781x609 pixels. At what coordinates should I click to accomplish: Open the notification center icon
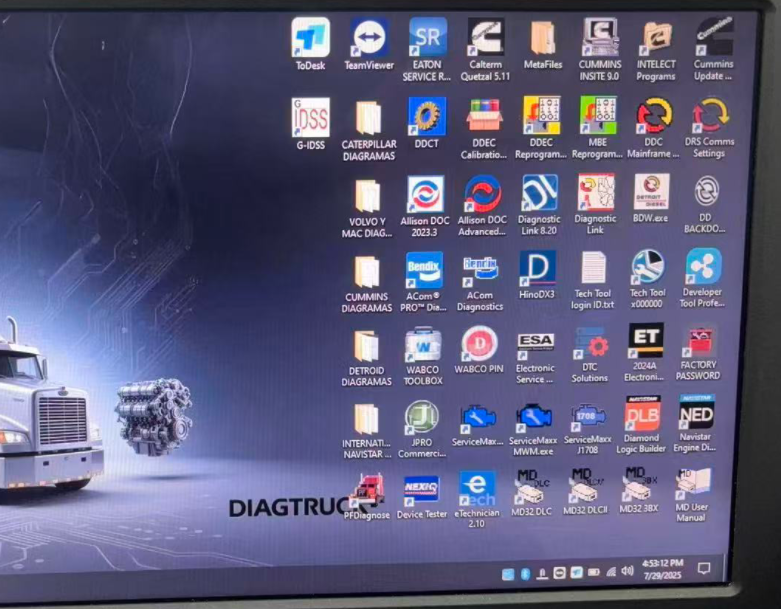[704, 568]
